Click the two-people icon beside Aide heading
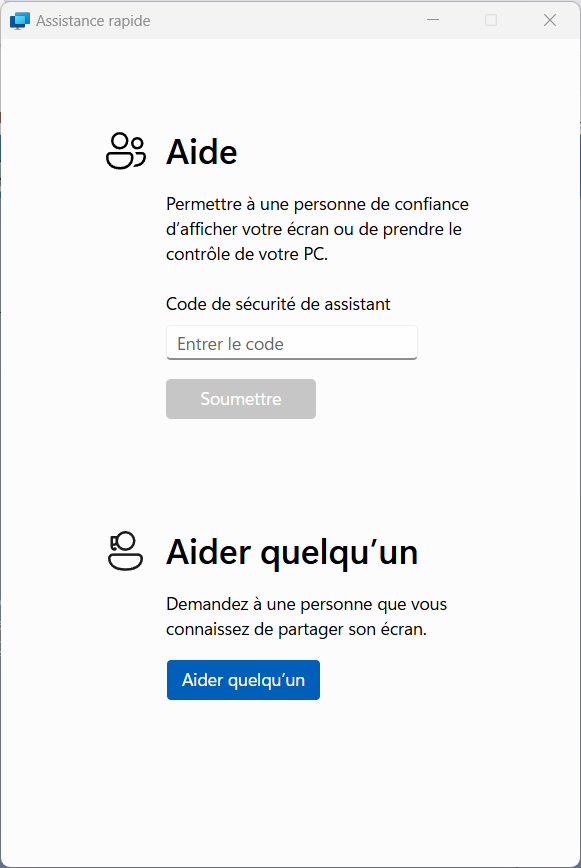The image size is (581, 868). [126, 151]
